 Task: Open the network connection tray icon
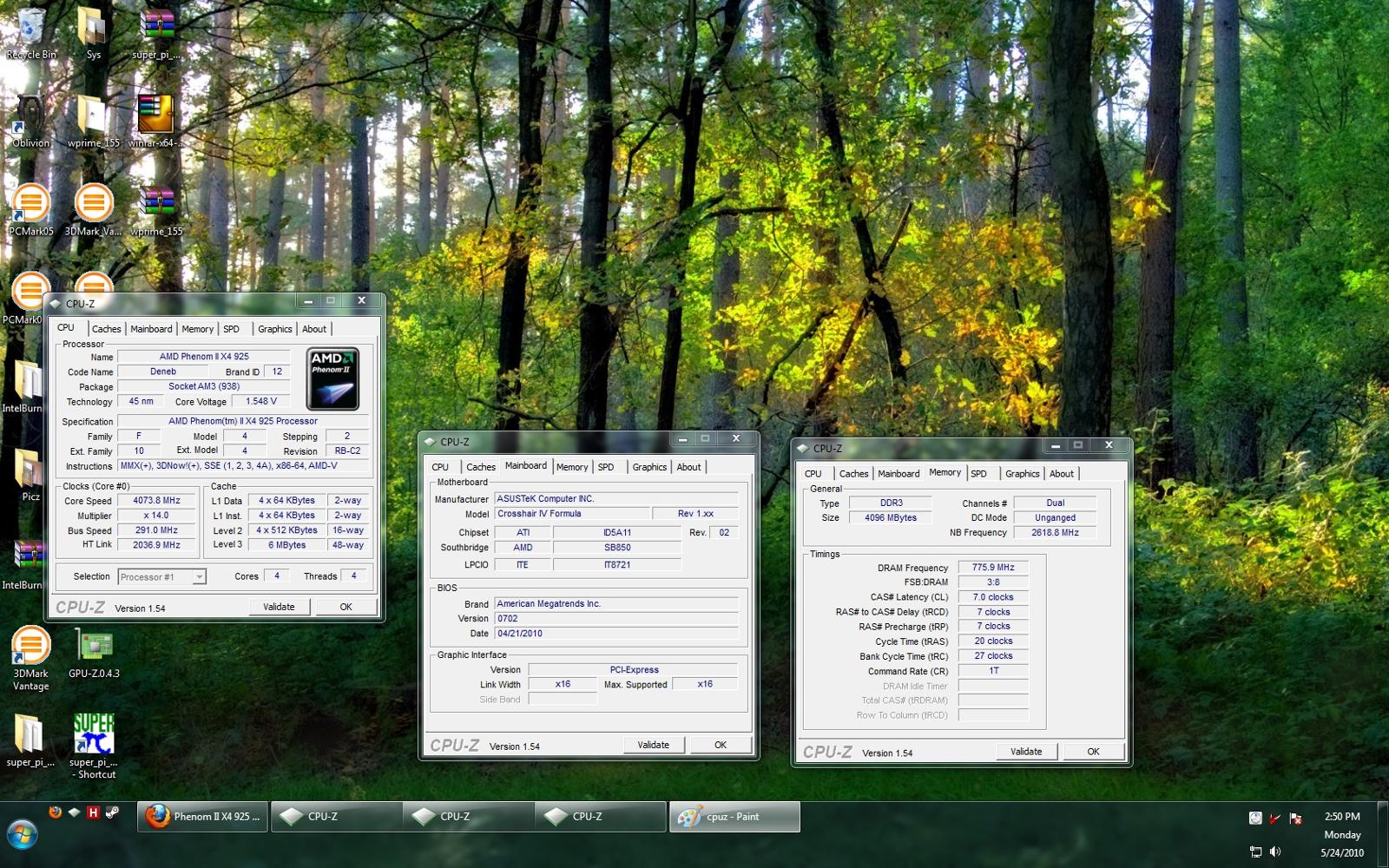click(1255, 852)
